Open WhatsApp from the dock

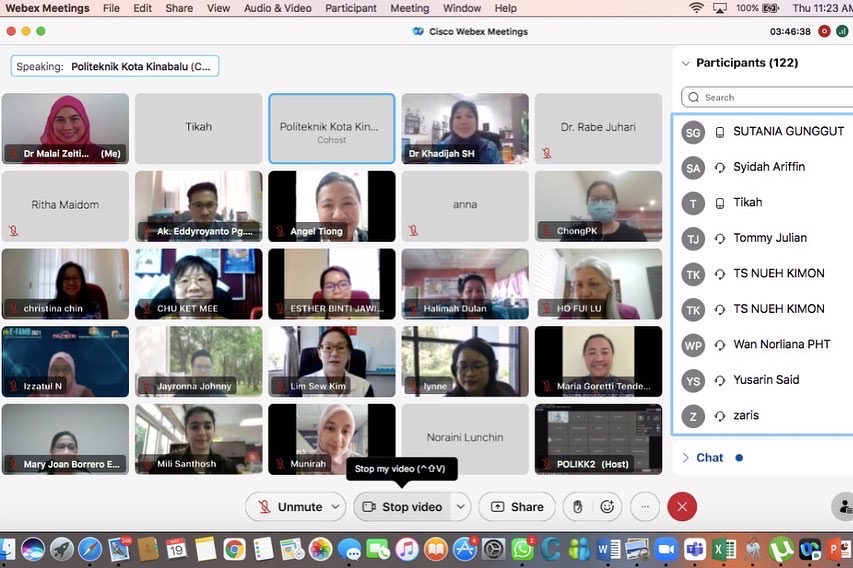tap(522, 549)
